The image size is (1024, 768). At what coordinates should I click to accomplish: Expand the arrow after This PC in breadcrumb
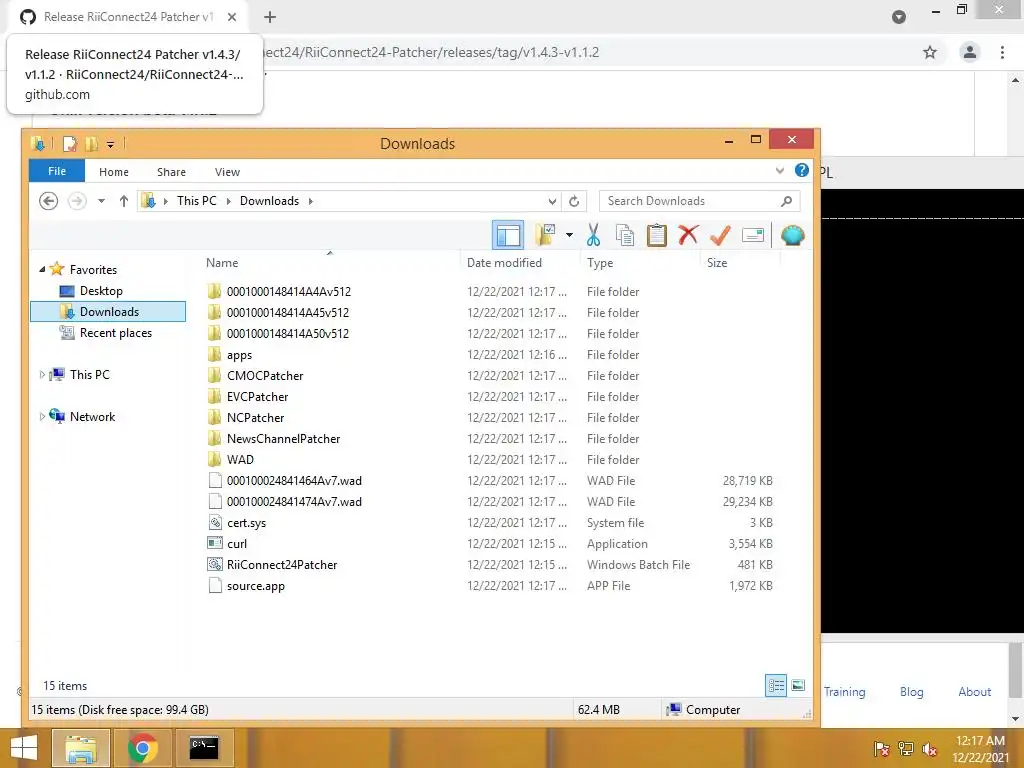click(229, 201)
